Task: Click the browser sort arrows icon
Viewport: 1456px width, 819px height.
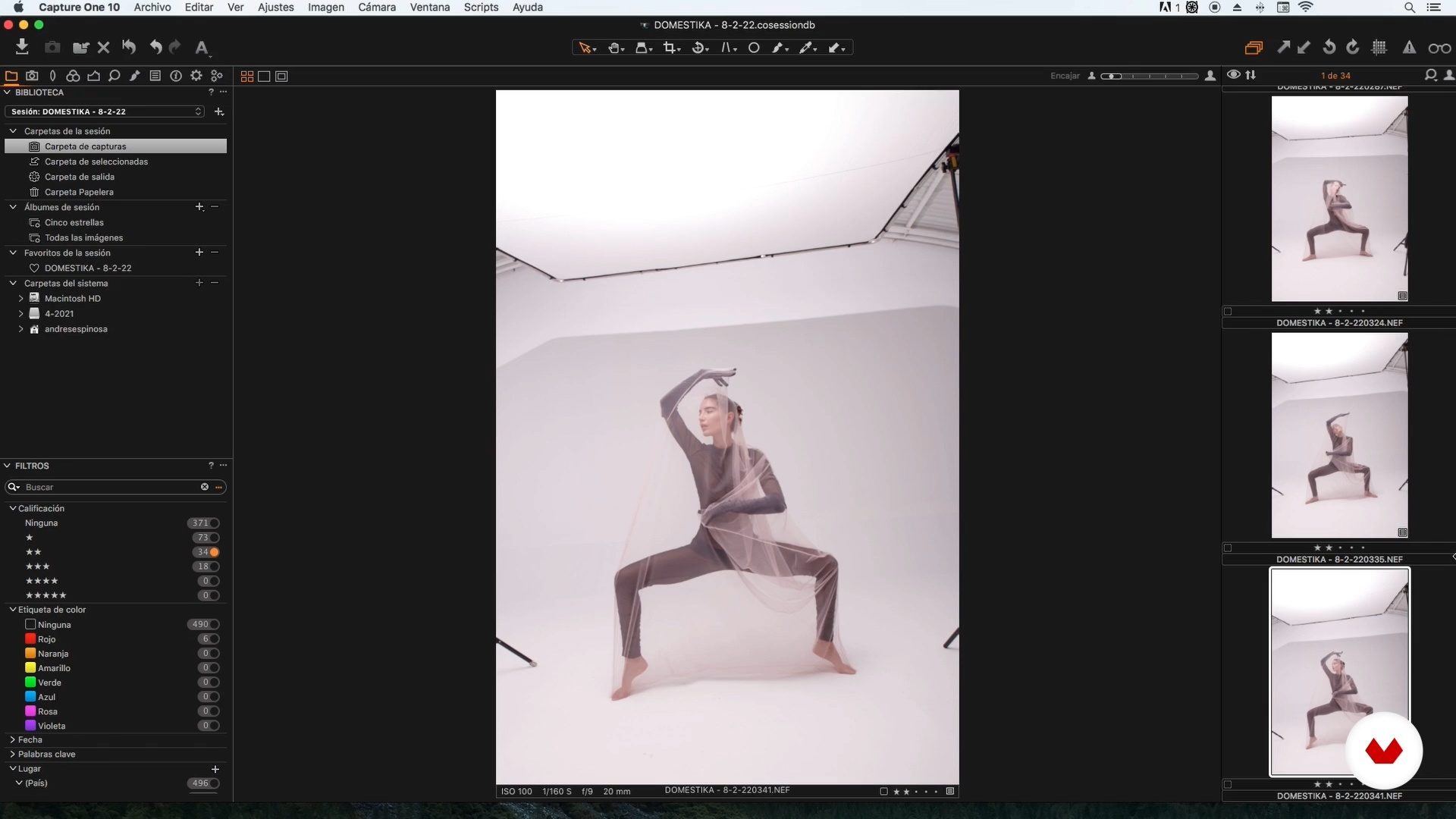Action: click(x=1250, y=74)
